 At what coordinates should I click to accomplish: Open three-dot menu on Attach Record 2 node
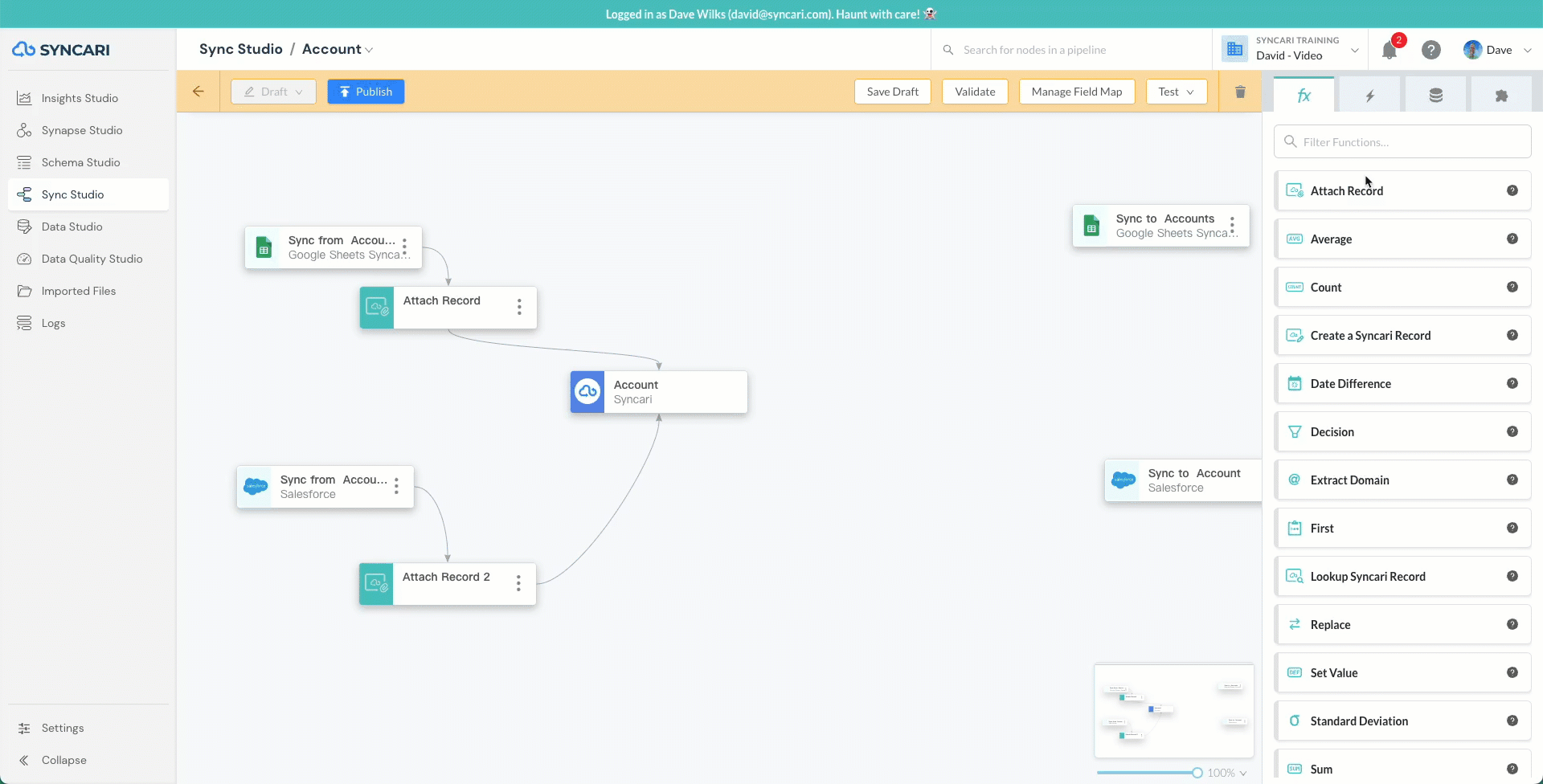(x=518, y=583)
